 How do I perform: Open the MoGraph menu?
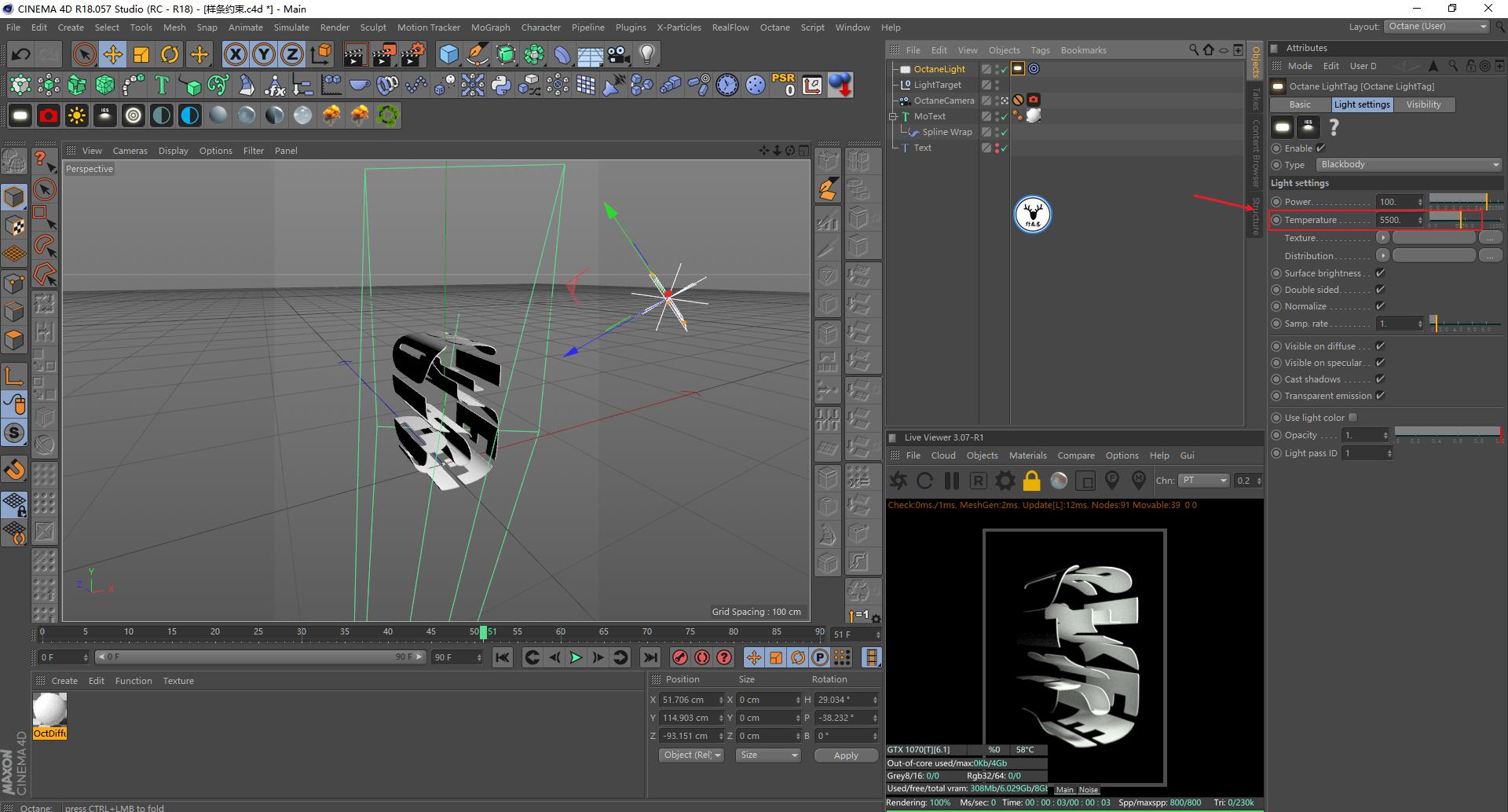click(x=490, y=27)
